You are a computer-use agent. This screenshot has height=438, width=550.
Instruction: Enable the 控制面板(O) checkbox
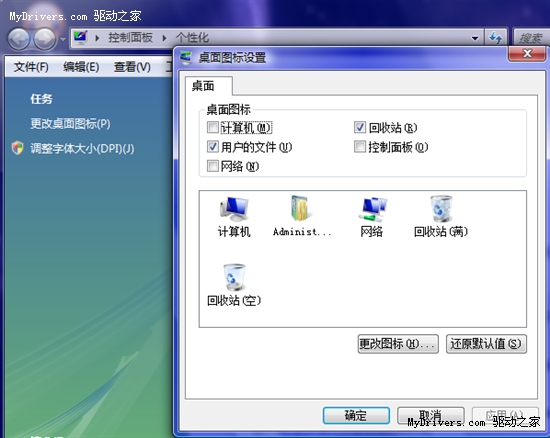pos(360,146)
